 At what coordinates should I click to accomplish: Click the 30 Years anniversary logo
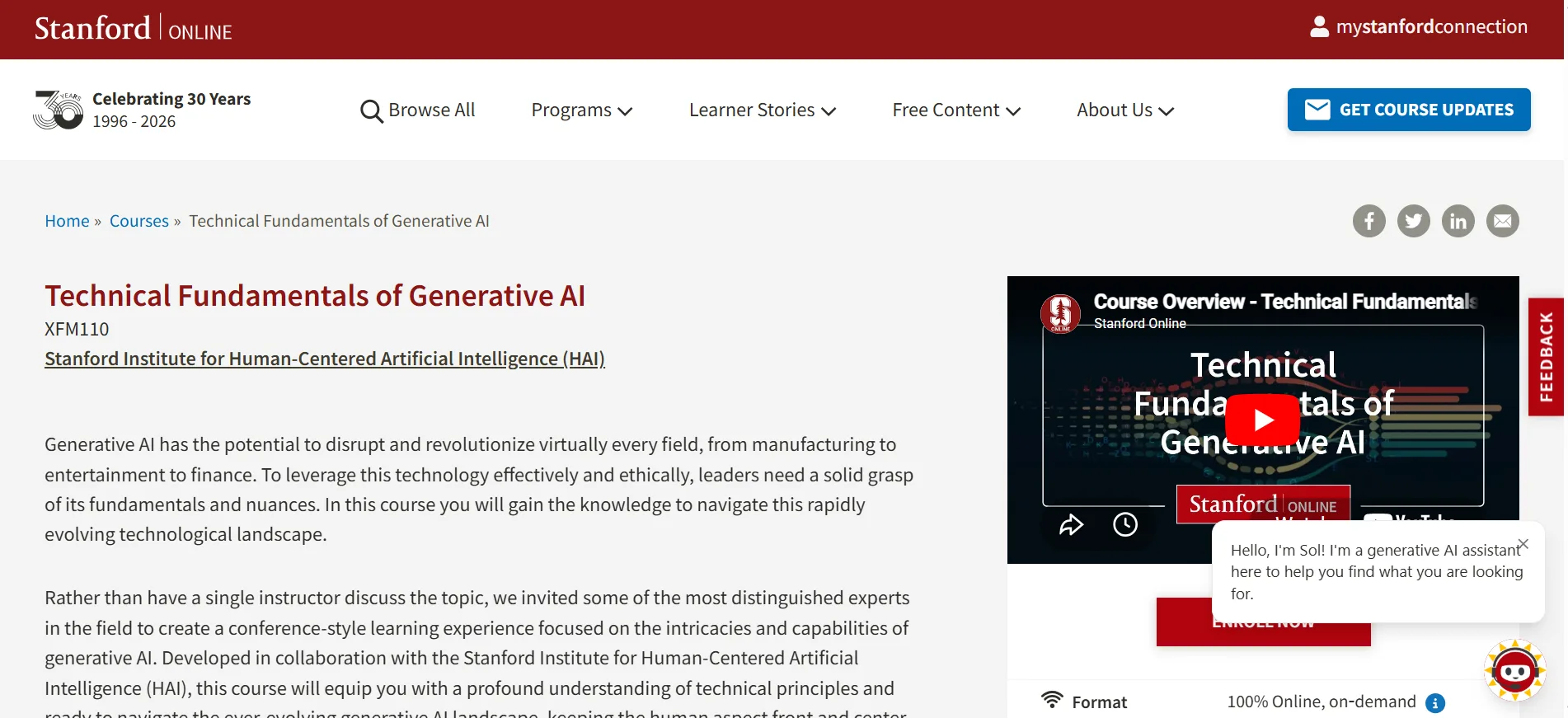pos(58,110)
